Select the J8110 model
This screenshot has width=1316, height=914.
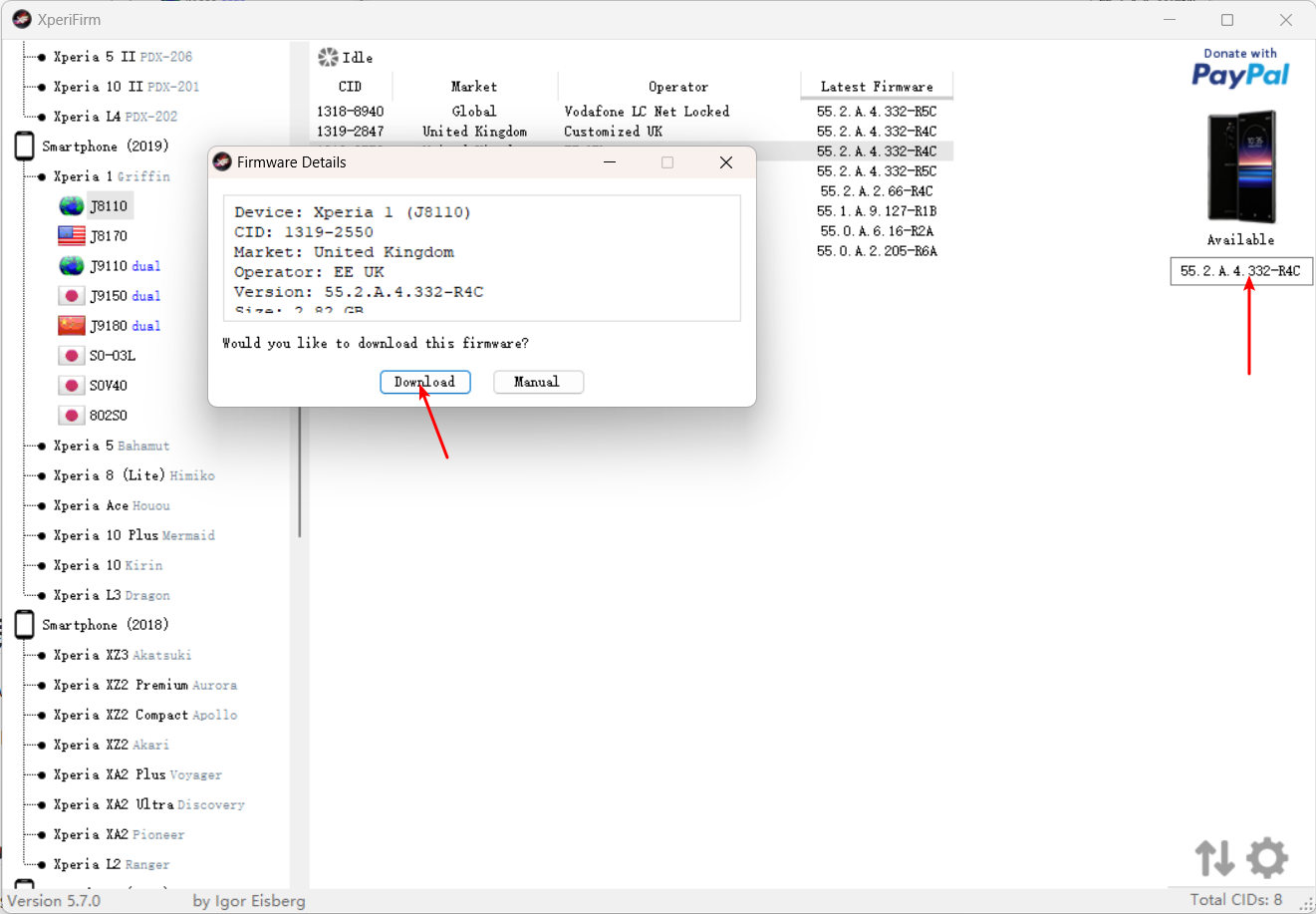pyautogui.click(x=109, y=206)
